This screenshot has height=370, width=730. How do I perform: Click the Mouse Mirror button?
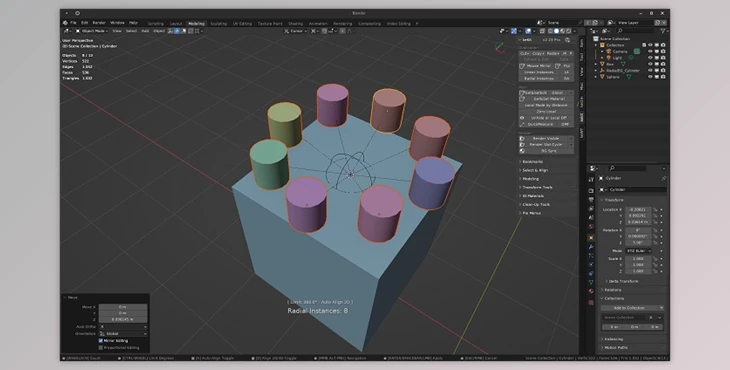[x=536, y=66]
